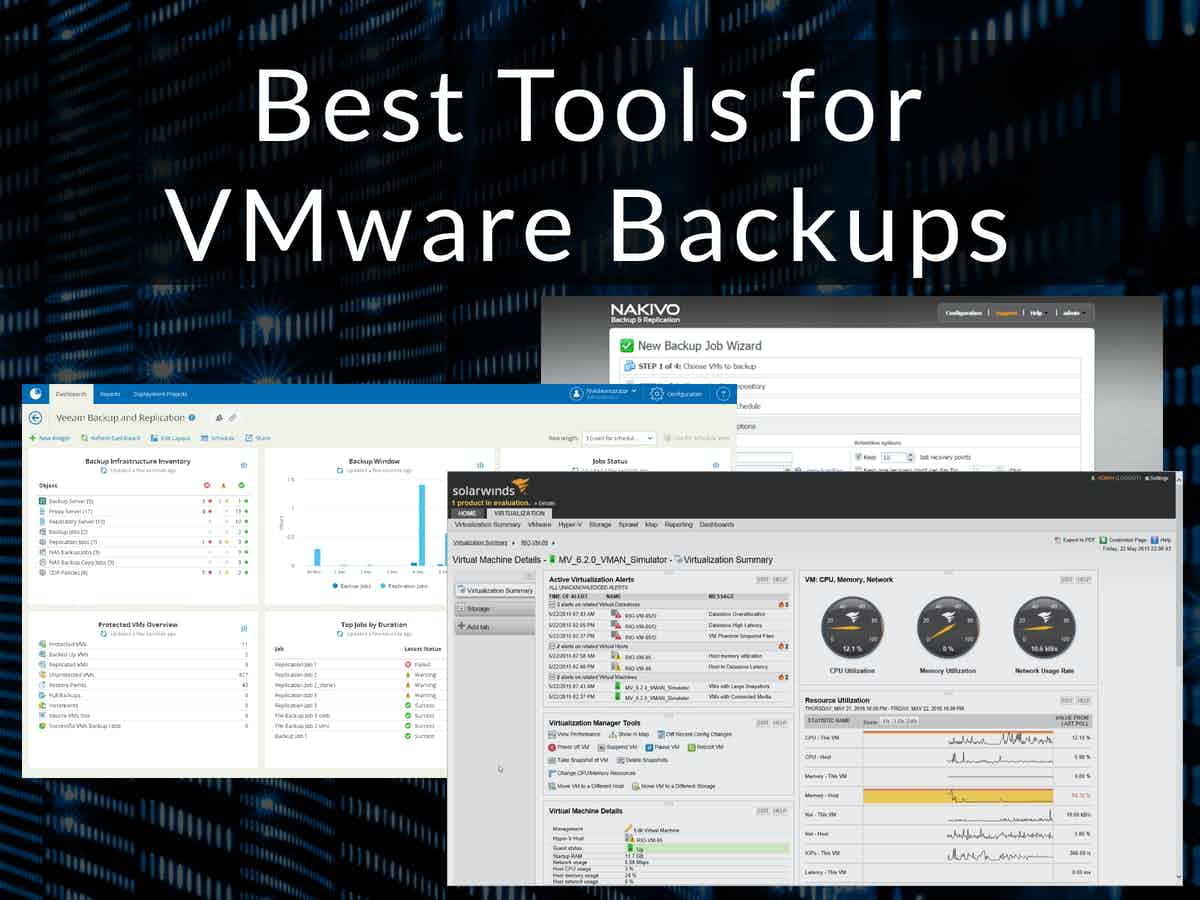Open the Row length dropdown in Veeam
Screen dimensions: 1200x900
(x=618, y=438)
